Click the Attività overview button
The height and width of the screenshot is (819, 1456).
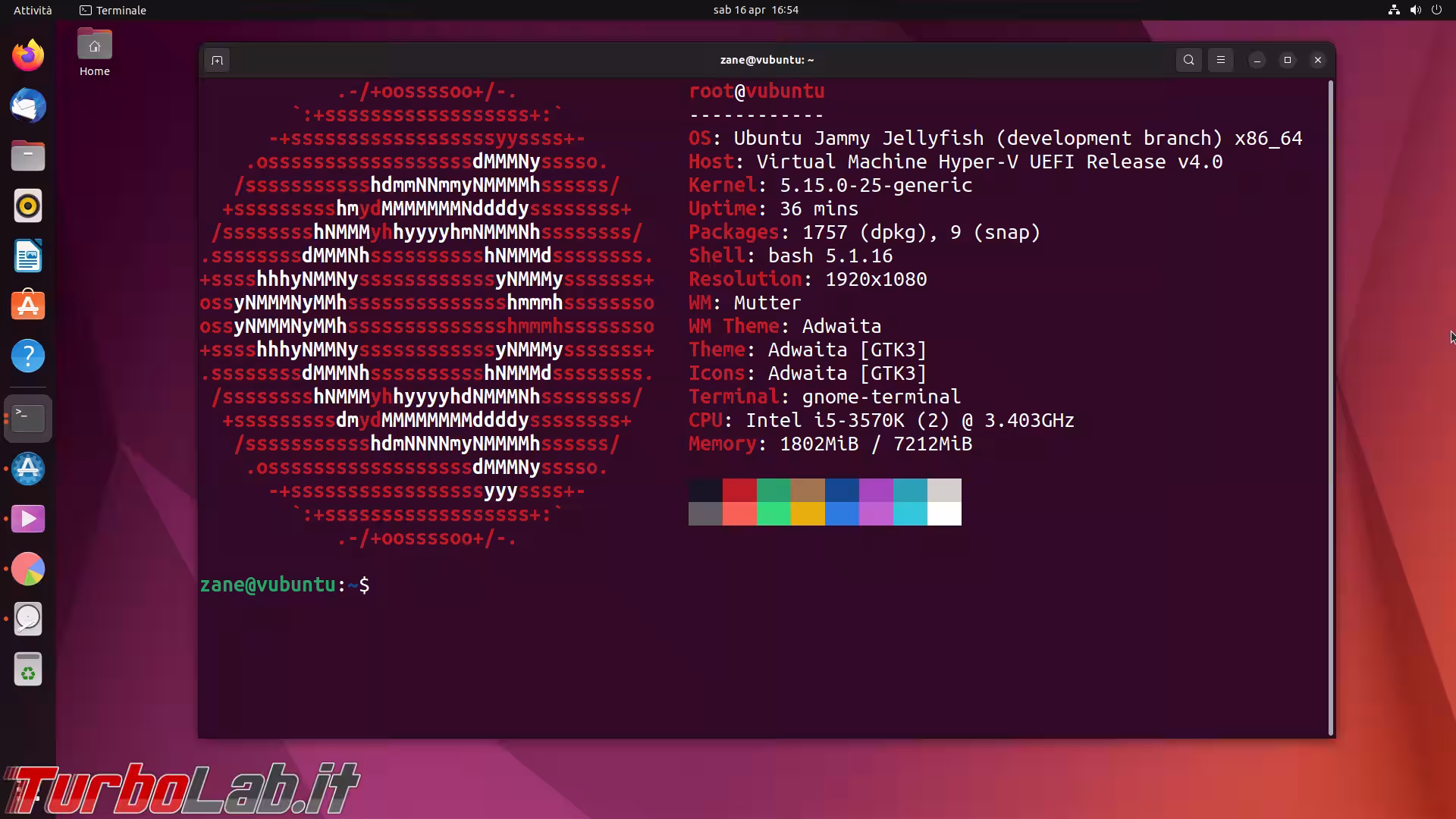click(x=33, y=10)
